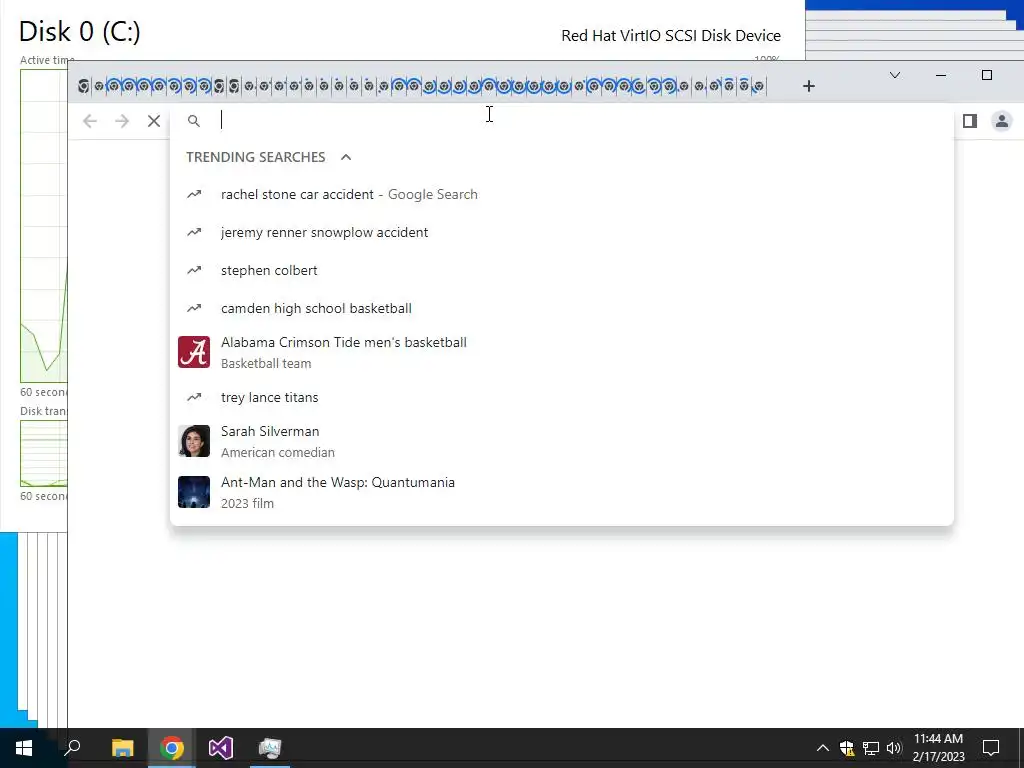Select suggestion jeremy renner snowplow accident

(x=562, y=232)
